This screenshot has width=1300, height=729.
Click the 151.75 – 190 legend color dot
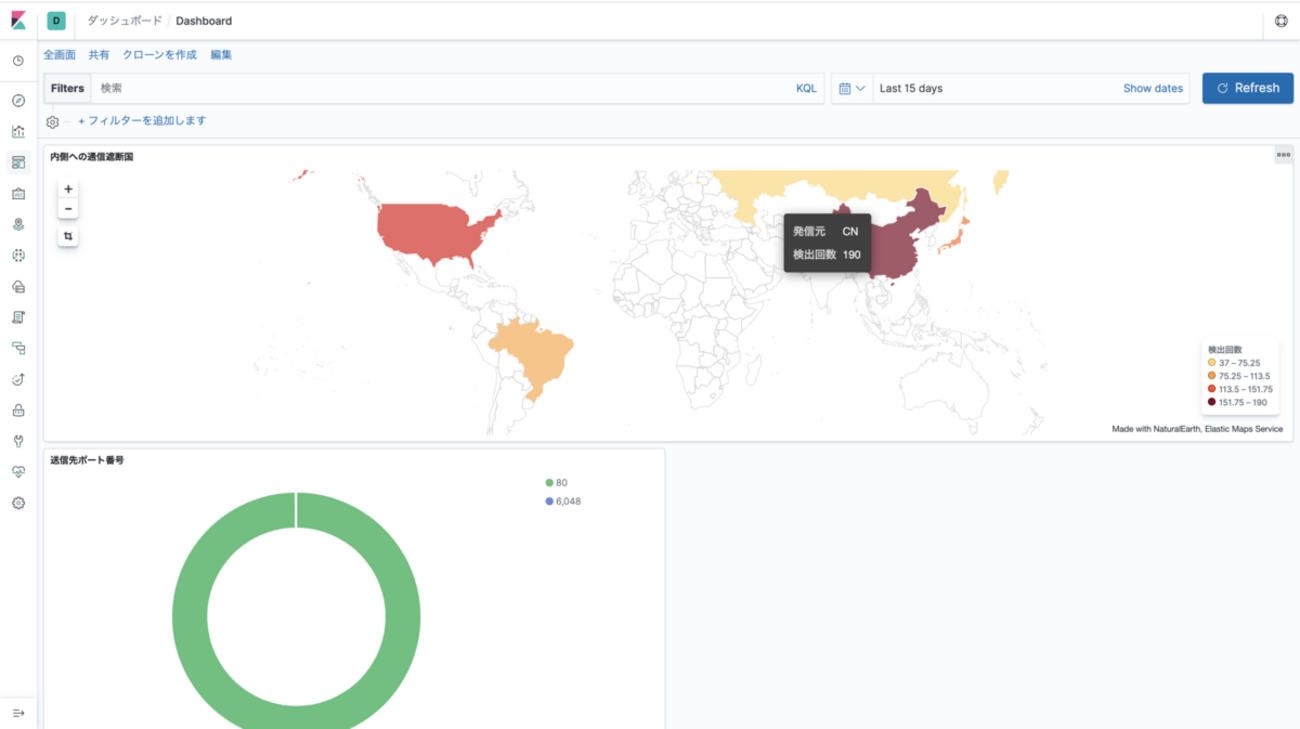[1212, 403]
